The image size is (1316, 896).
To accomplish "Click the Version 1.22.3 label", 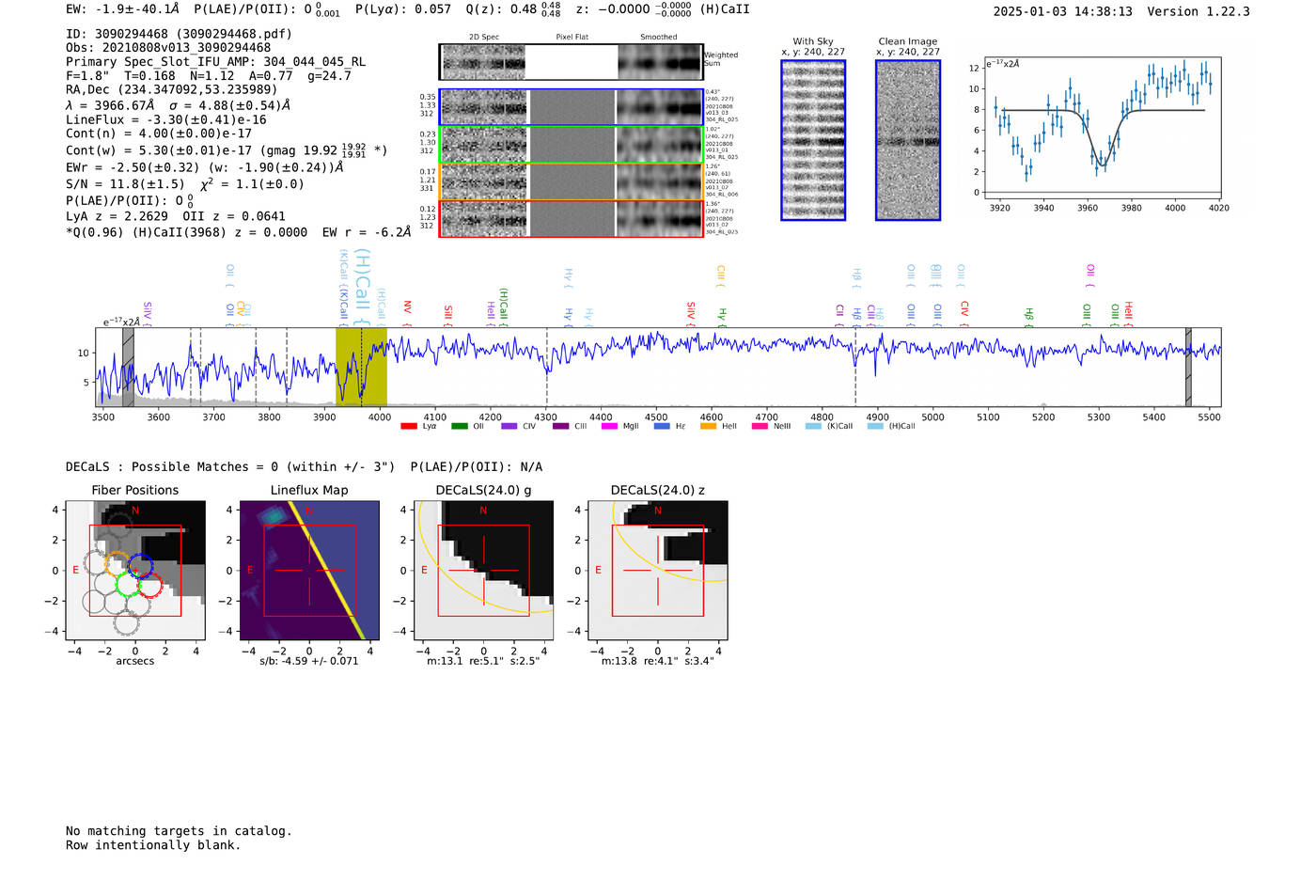I will tap(1198, 12).
